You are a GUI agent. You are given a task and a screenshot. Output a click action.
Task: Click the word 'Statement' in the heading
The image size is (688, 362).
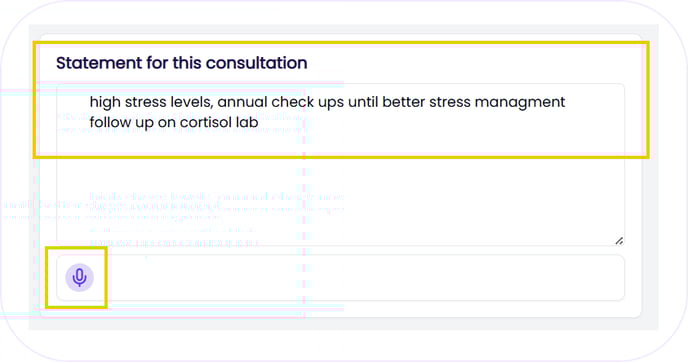pyautogui.click(x=99, y=63)
